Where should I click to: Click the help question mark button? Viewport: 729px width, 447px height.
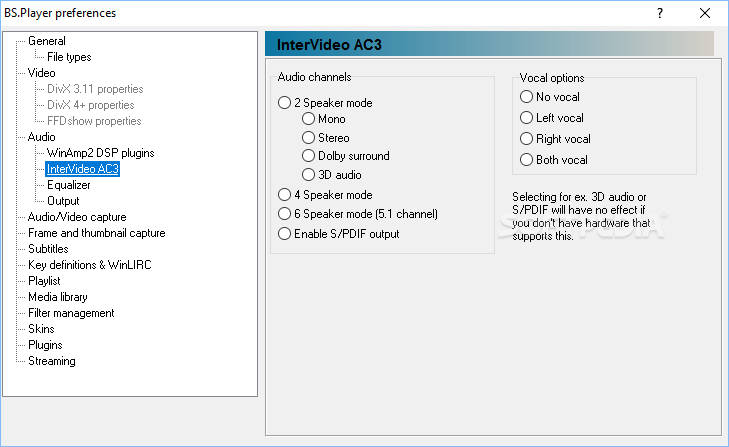tap(660, 13)
